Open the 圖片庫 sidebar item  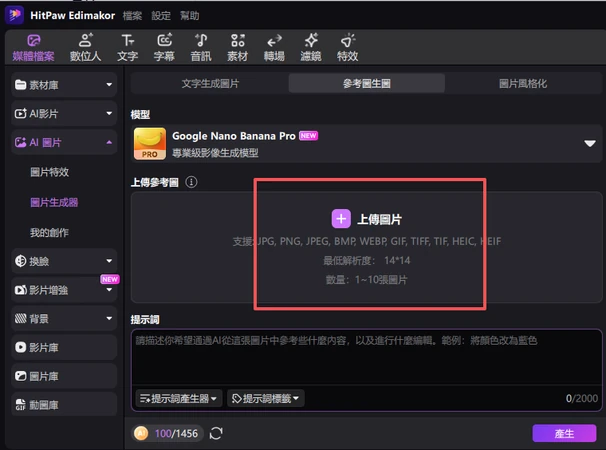[64, 376]
